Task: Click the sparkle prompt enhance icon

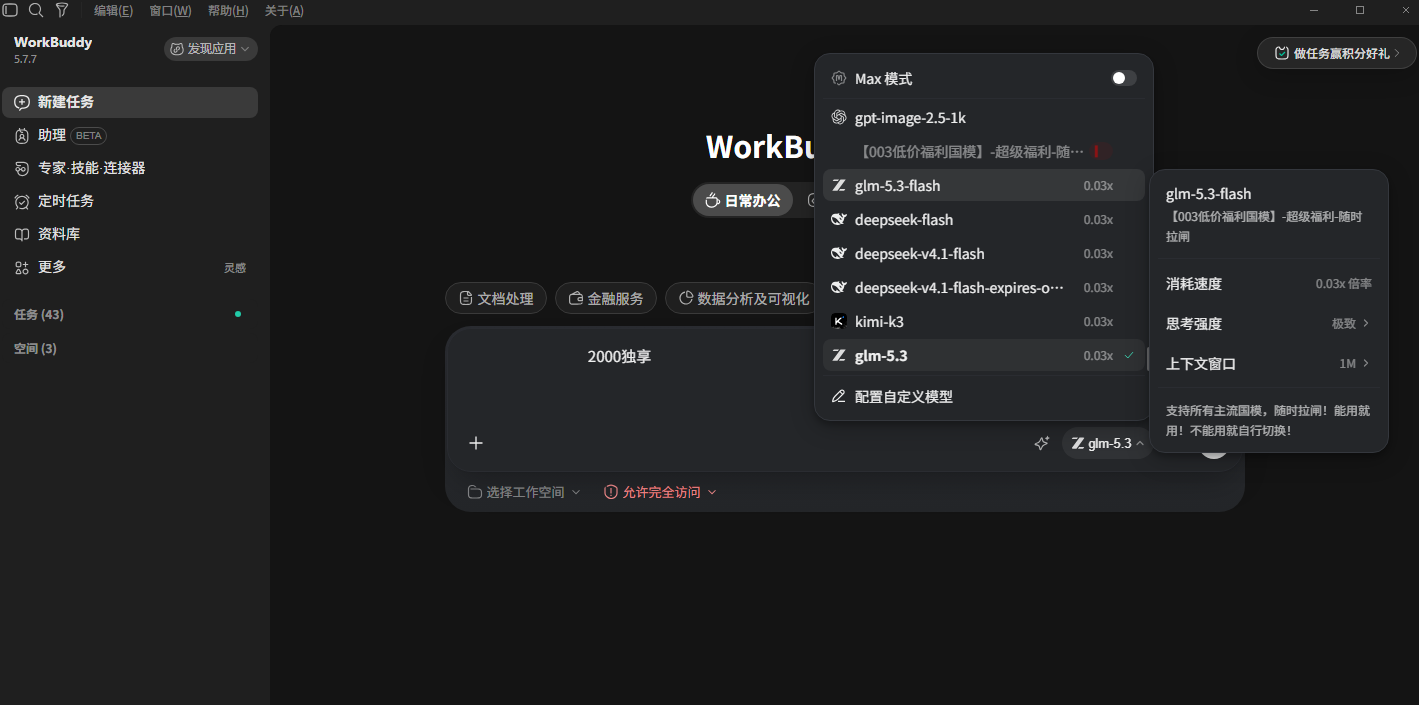Action: 1041,443
